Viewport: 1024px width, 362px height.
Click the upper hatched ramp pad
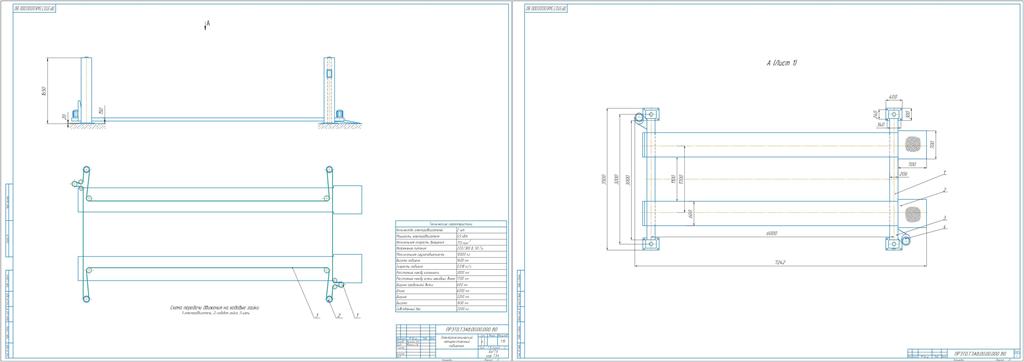911,142
